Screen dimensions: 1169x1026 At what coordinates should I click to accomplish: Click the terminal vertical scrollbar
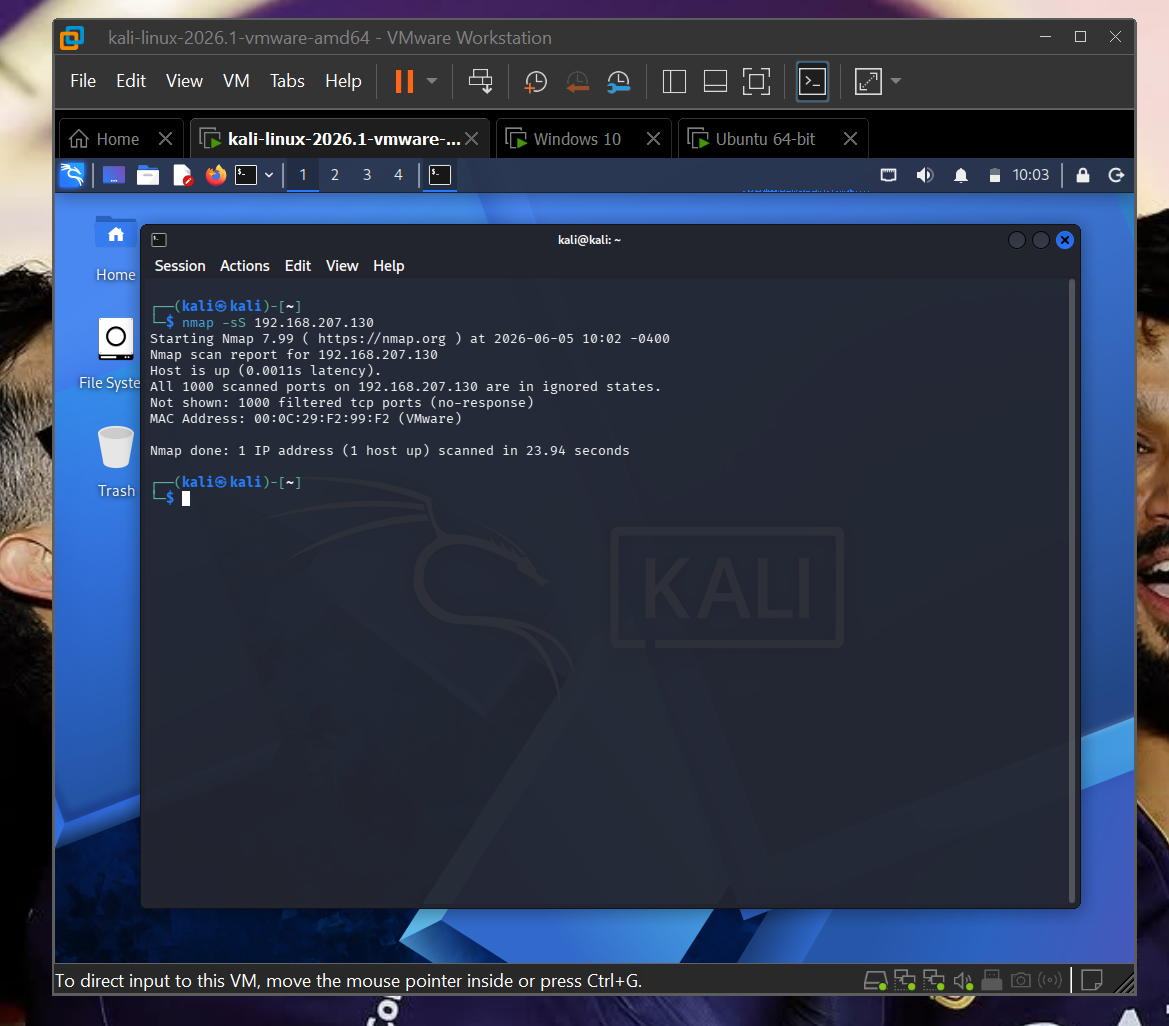(1072, 591)
